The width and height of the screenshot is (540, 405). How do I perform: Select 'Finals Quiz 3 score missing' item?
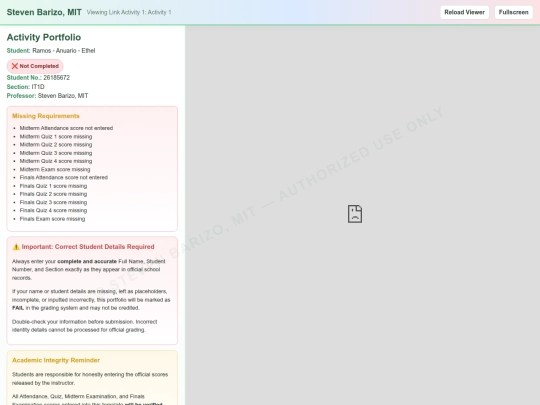53,202
